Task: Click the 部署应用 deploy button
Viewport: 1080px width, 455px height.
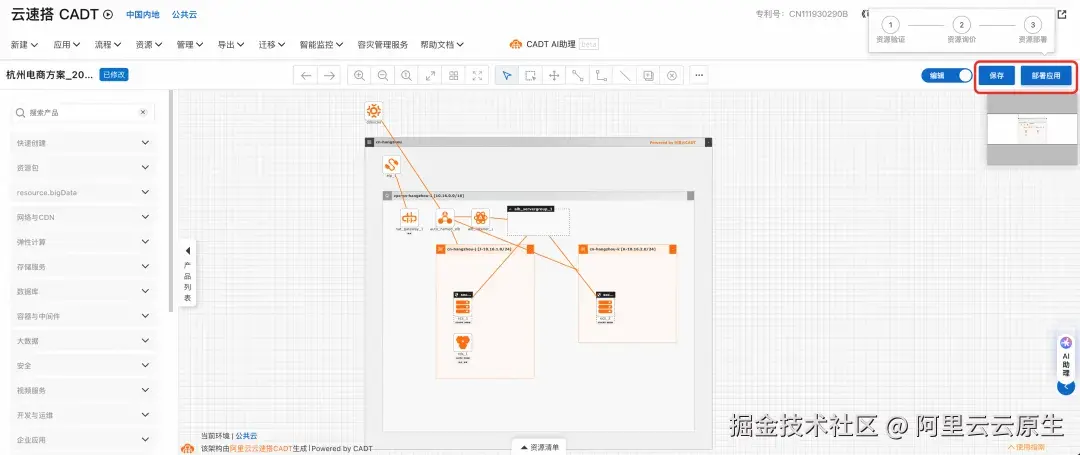Action: 1046,76
